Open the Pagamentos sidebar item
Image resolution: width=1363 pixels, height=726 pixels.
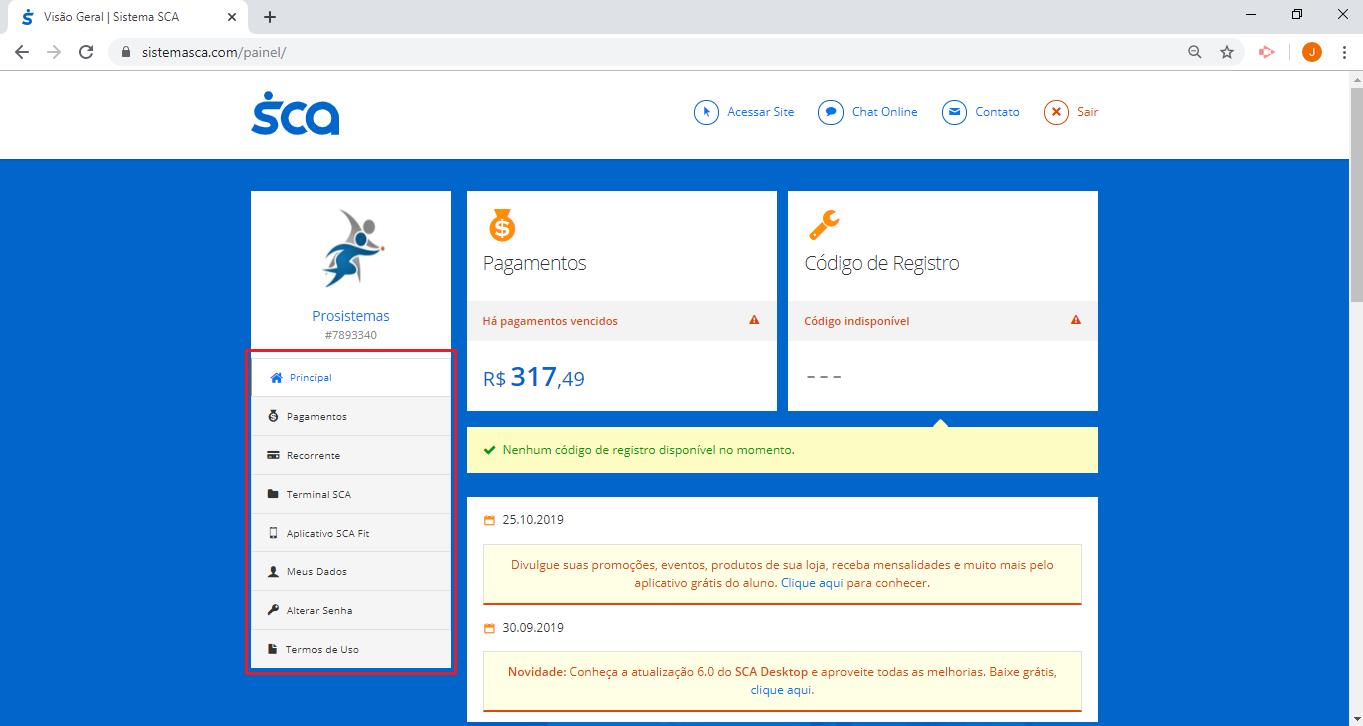[351, 416]
